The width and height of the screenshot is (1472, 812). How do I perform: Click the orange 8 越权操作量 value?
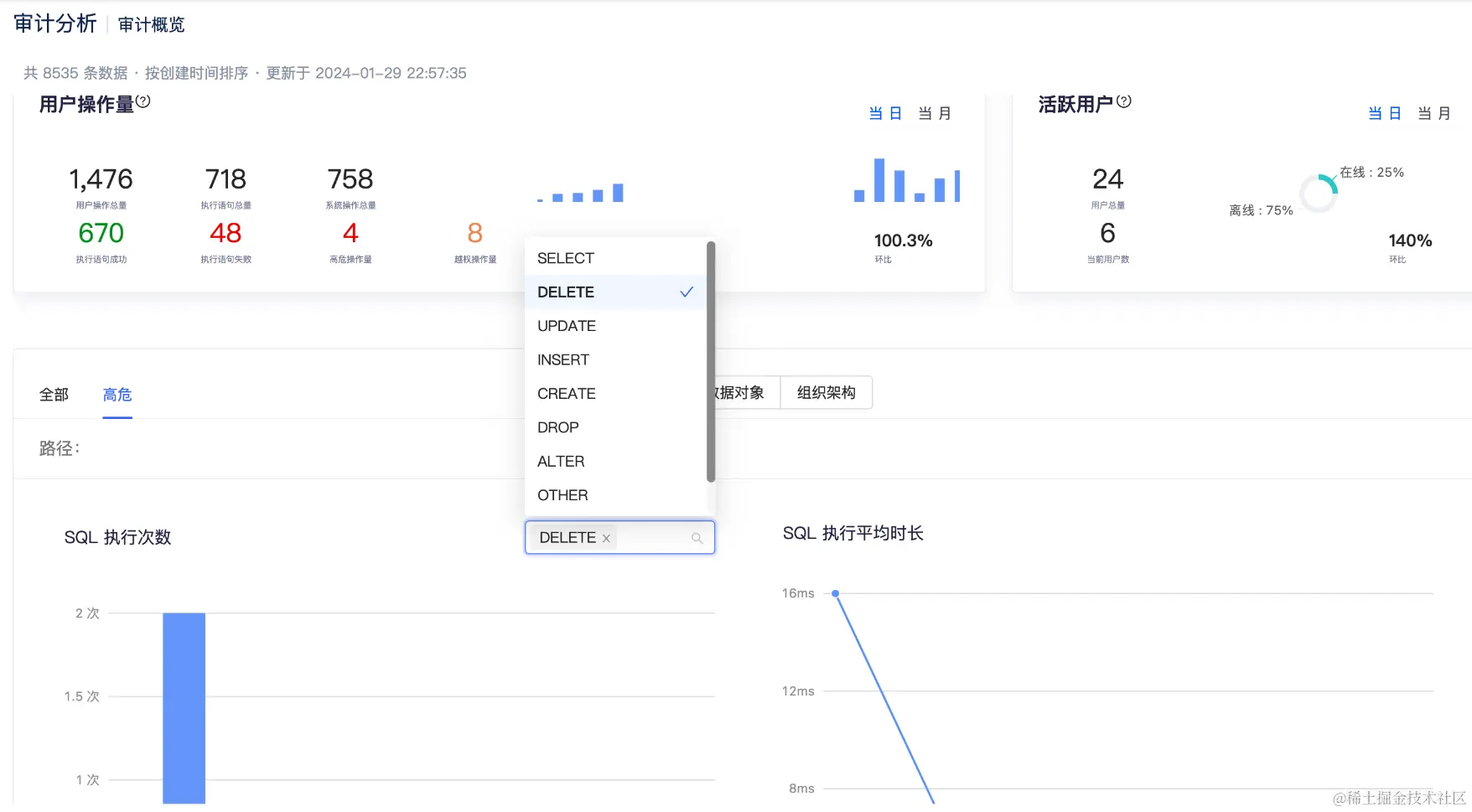(x=475, y=232)
